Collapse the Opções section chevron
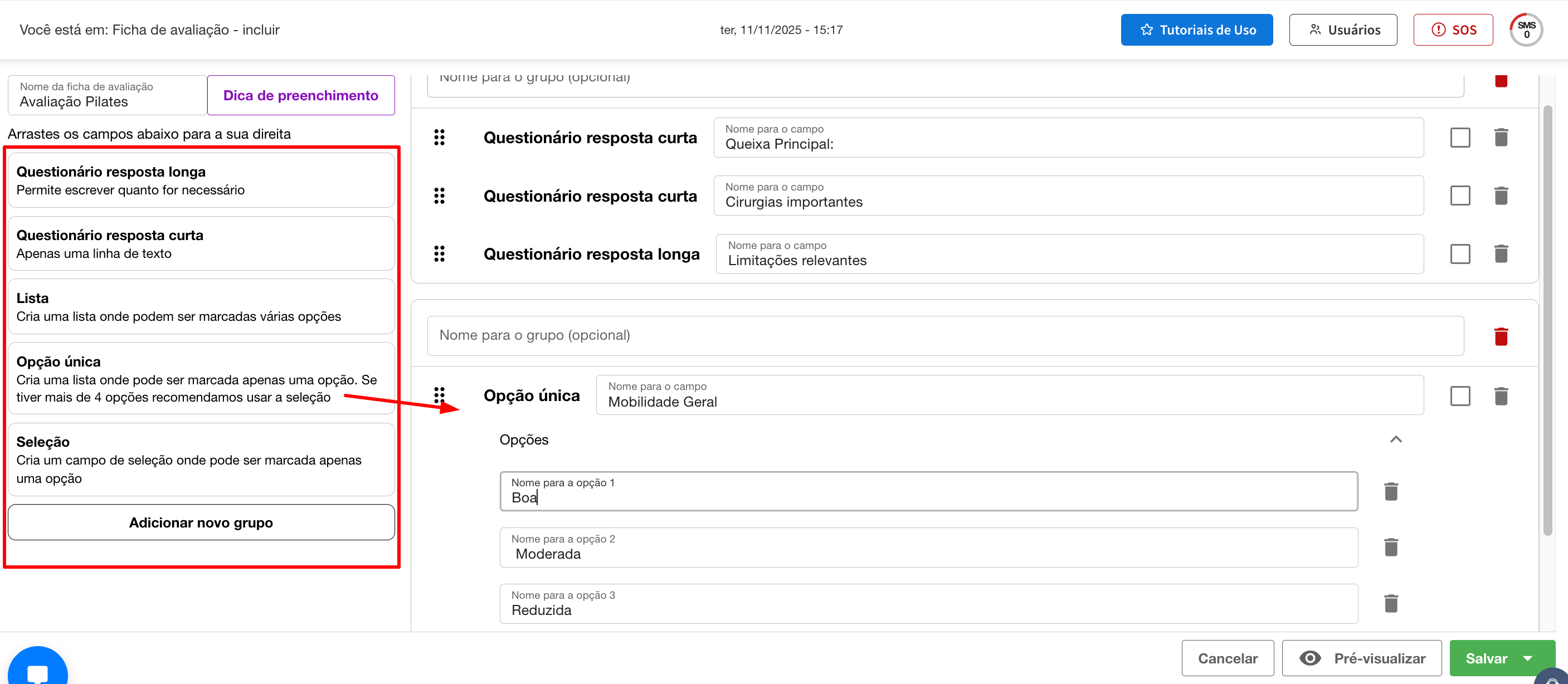Screen dimensions: 1568x684 1396,439
